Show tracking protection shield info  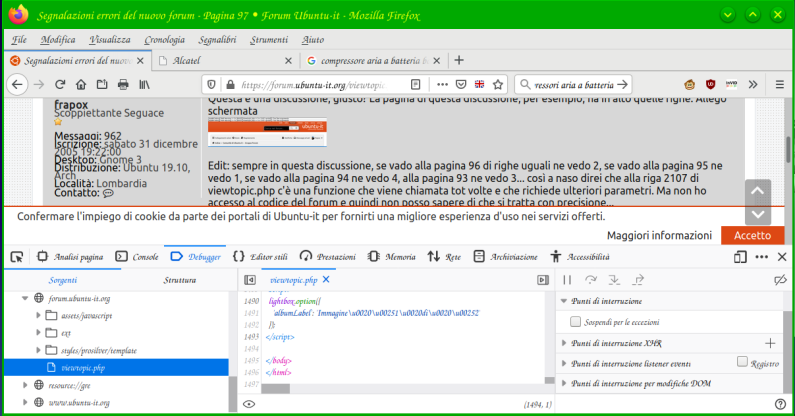point(211,85)
